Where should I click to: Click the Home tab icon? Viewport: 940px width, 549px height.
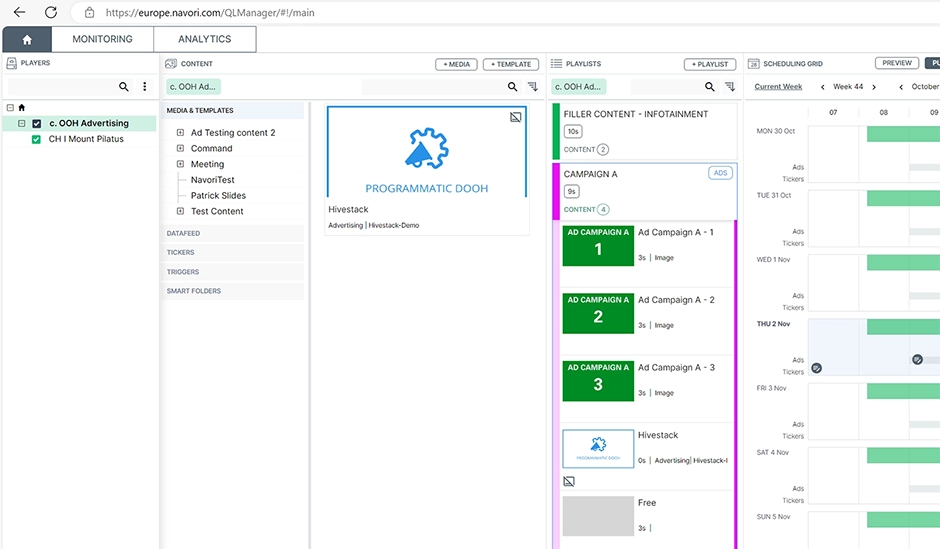[27, 39]
